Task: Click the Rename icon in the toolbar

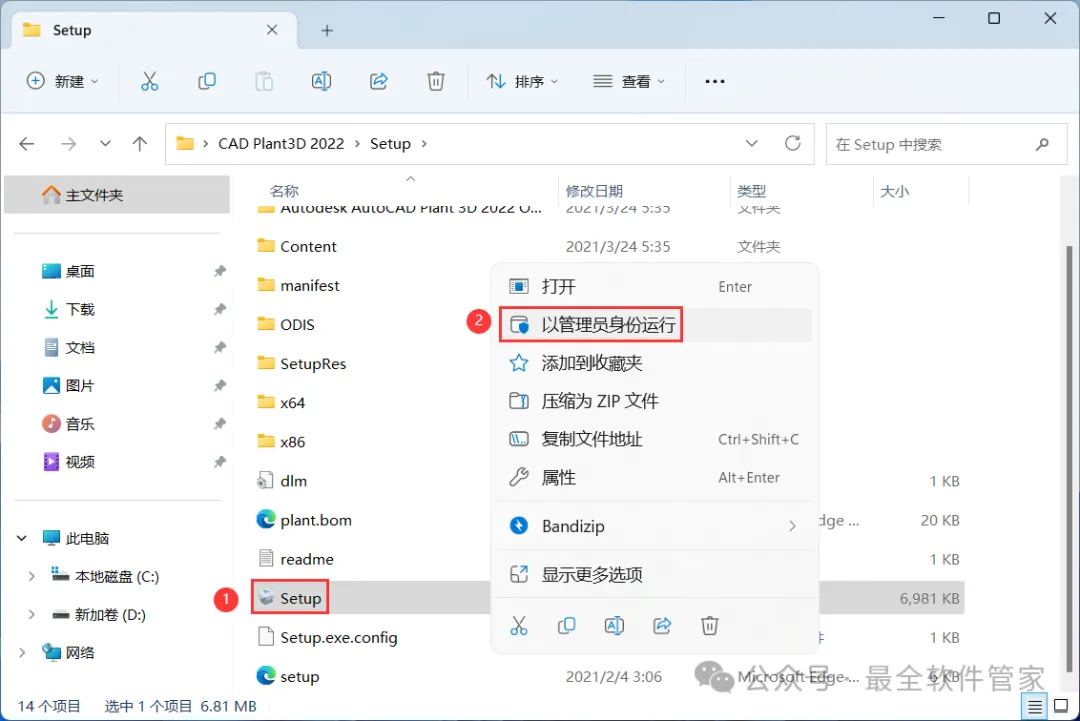Action: point(321,81)
